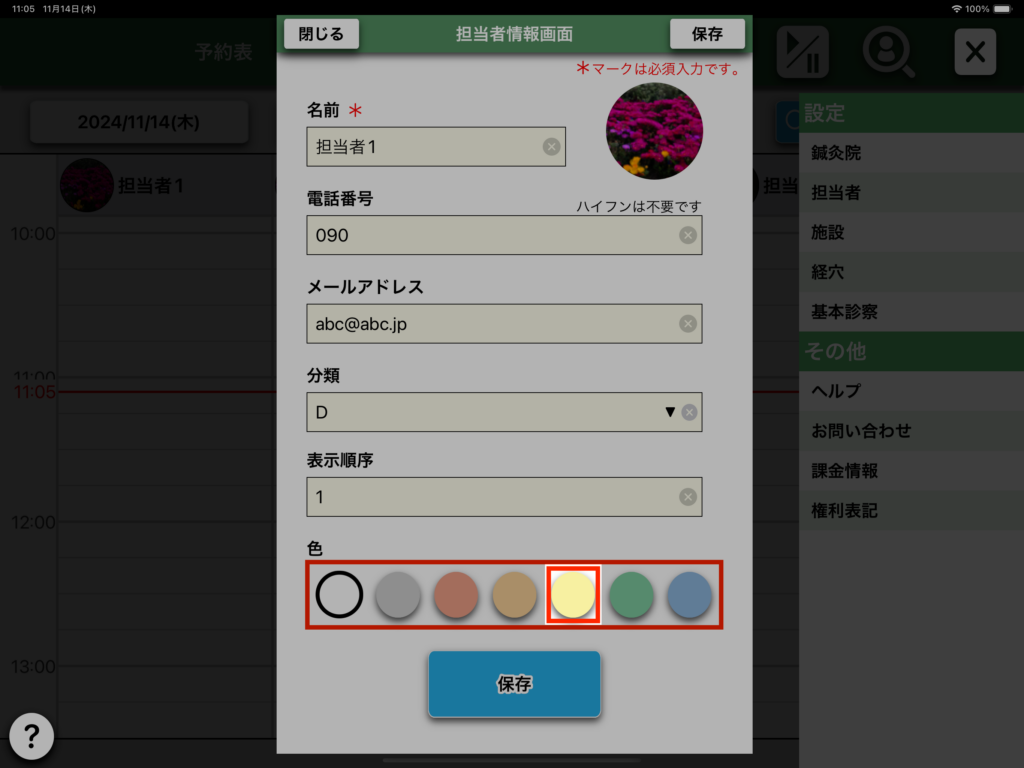Open the customer search icon
Screen dimensions: 1024x768
[x=888, y=52]
